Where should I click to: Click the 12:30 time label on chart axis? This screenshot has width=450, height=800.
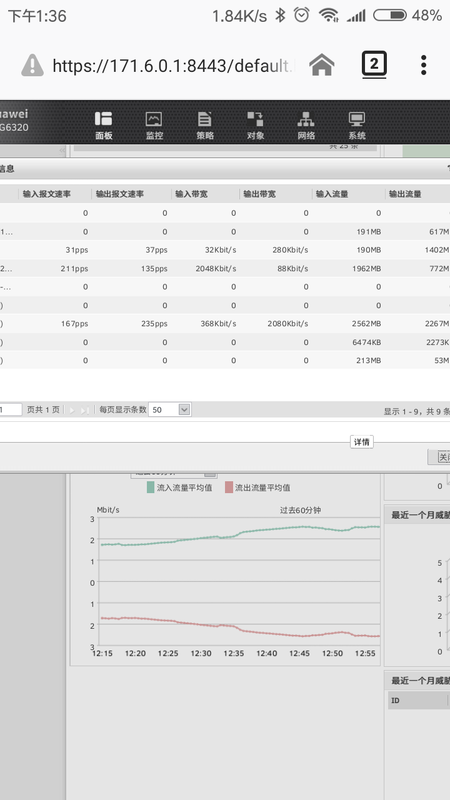pos(201,653)
